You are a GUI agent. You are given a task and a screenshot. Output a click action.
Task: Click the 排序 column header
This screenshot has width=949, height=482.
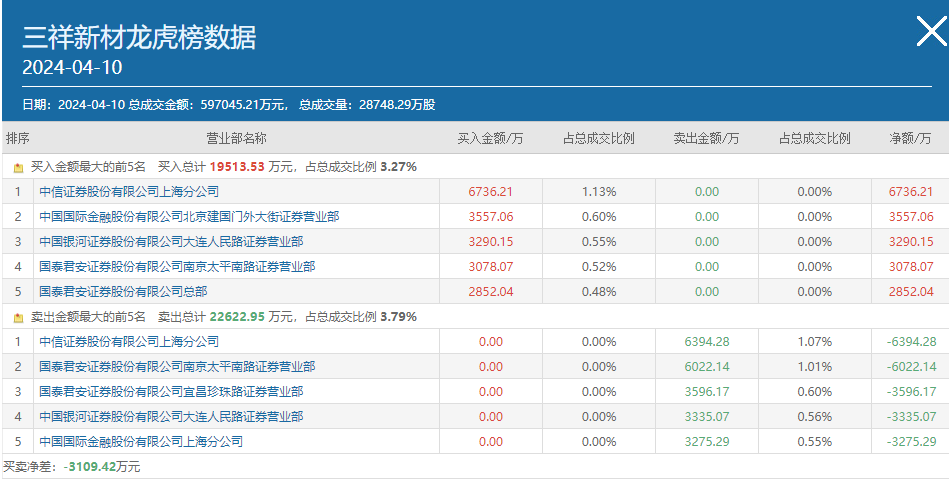tap(18, 138)
